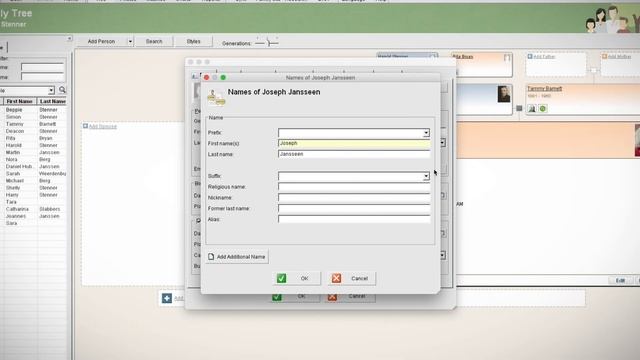
Task: Select Catharina Stabbers in the people list
Action: [x=33, y=209]
